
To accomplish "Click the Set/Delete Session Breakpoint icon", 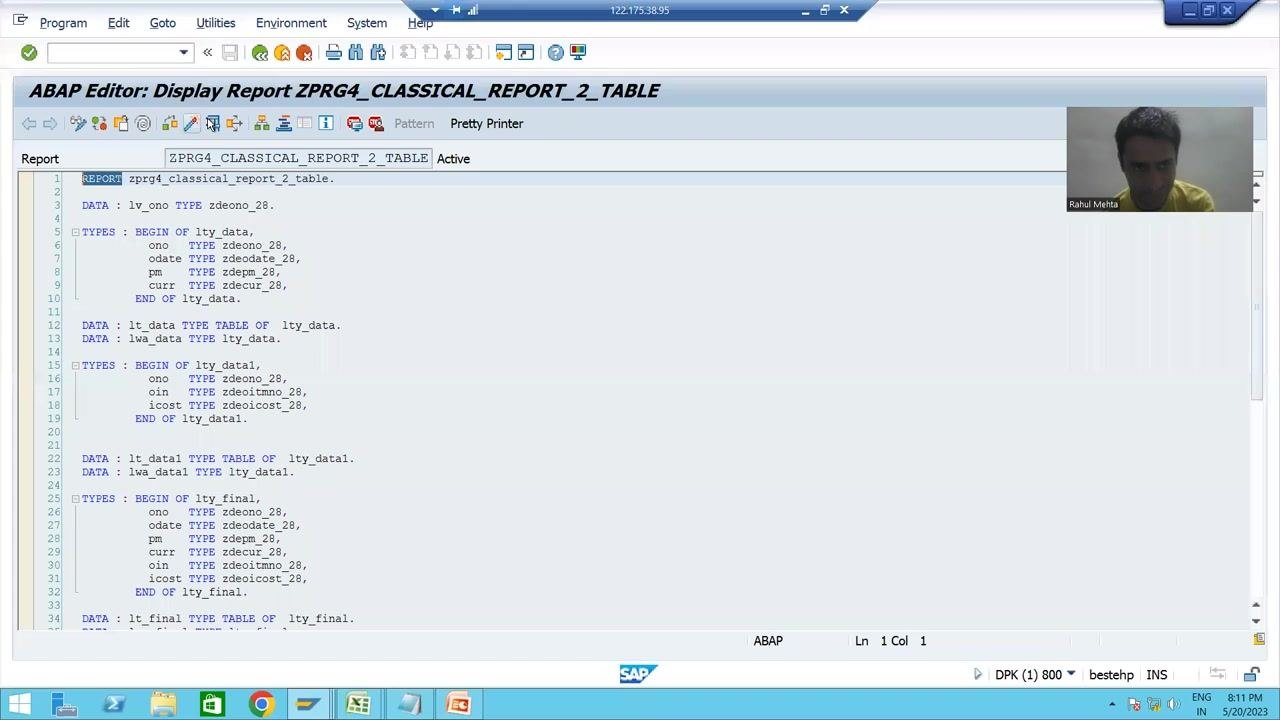I will 354,123.
